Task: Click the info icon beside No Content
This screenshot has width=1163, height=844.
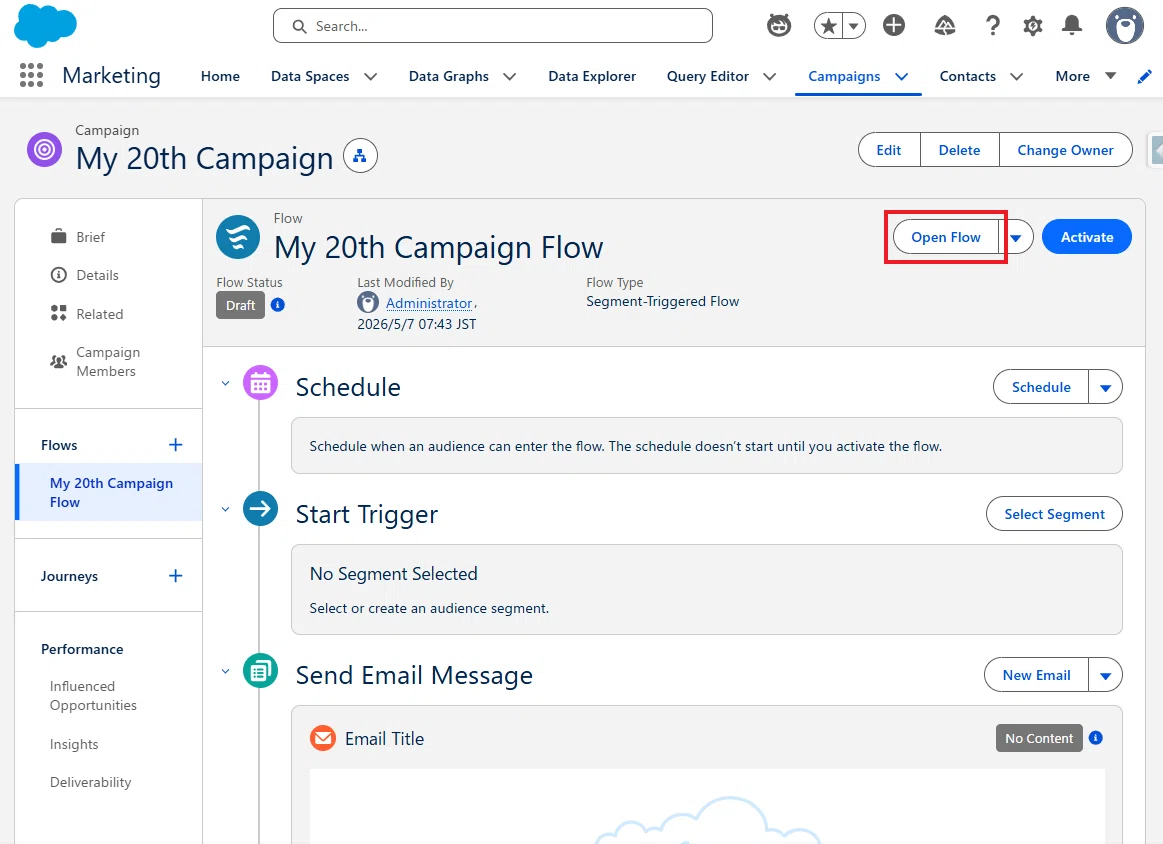Action: click(x=1096, y=738)
